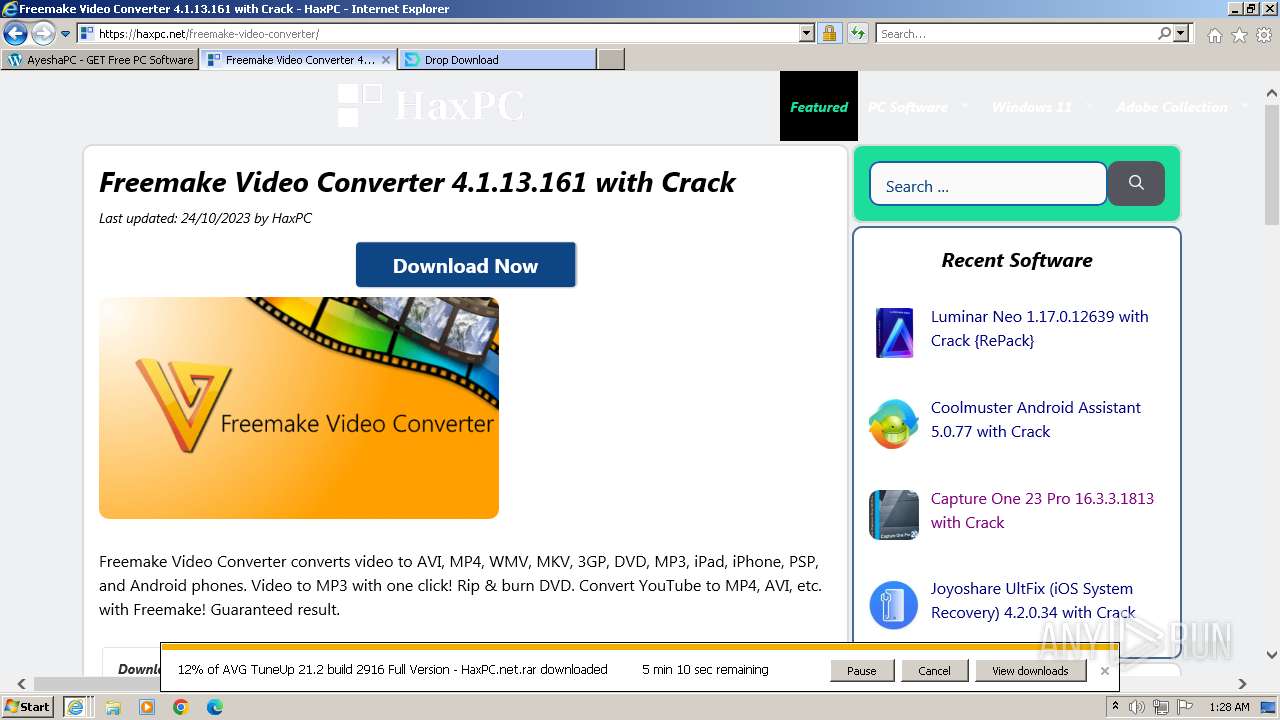Image resolution: width=1280 pixels, height=720 pixels.
Task: Click the download progress bar
Action: coord(639,647)
